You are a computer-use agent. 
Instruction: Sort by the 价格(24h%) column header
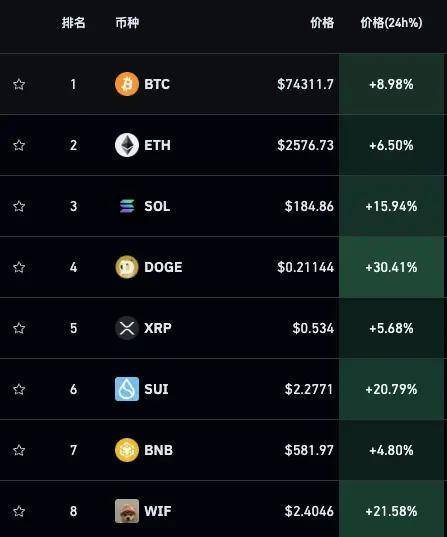(x=391, y=23)
